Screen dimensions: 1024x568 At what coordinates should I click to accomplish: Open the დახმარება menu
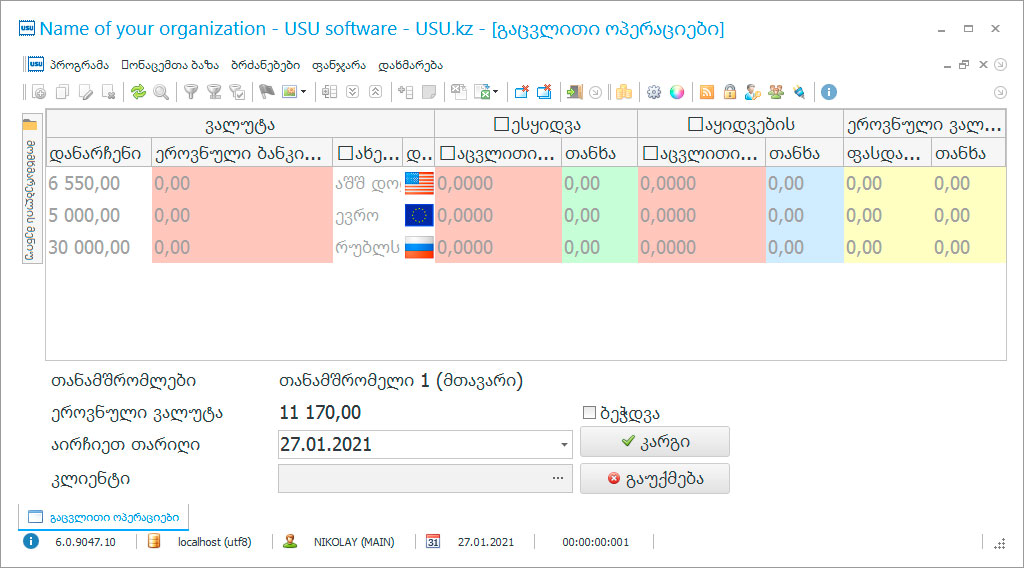point(410,65)
